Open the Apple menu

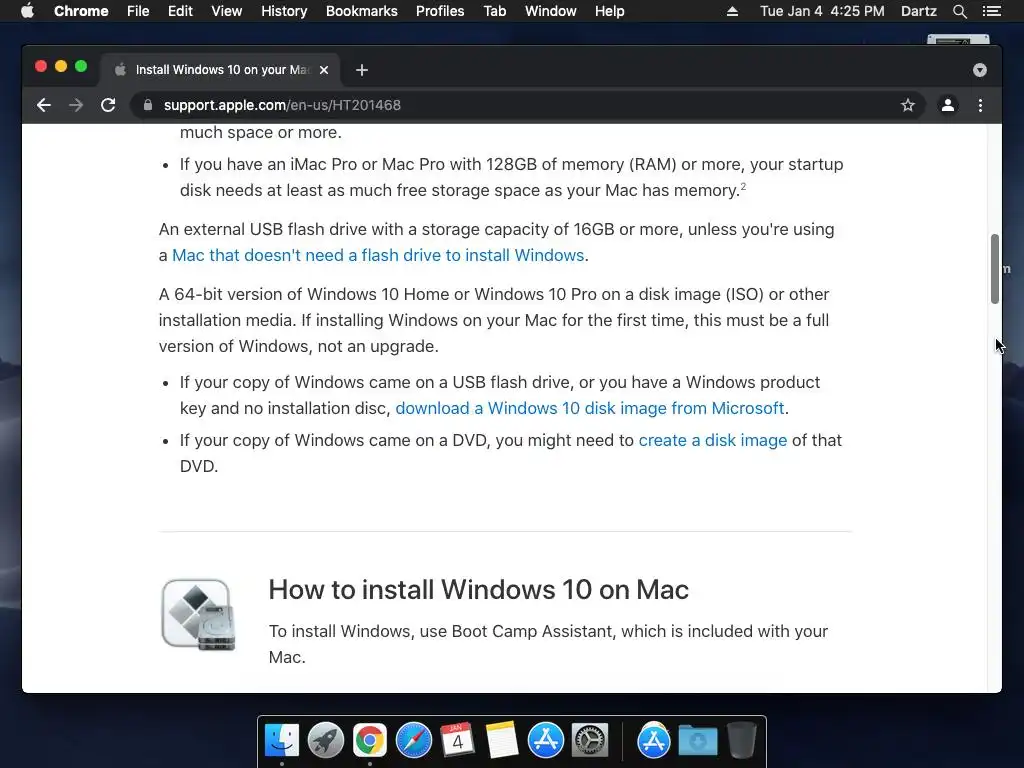point(27,11)
